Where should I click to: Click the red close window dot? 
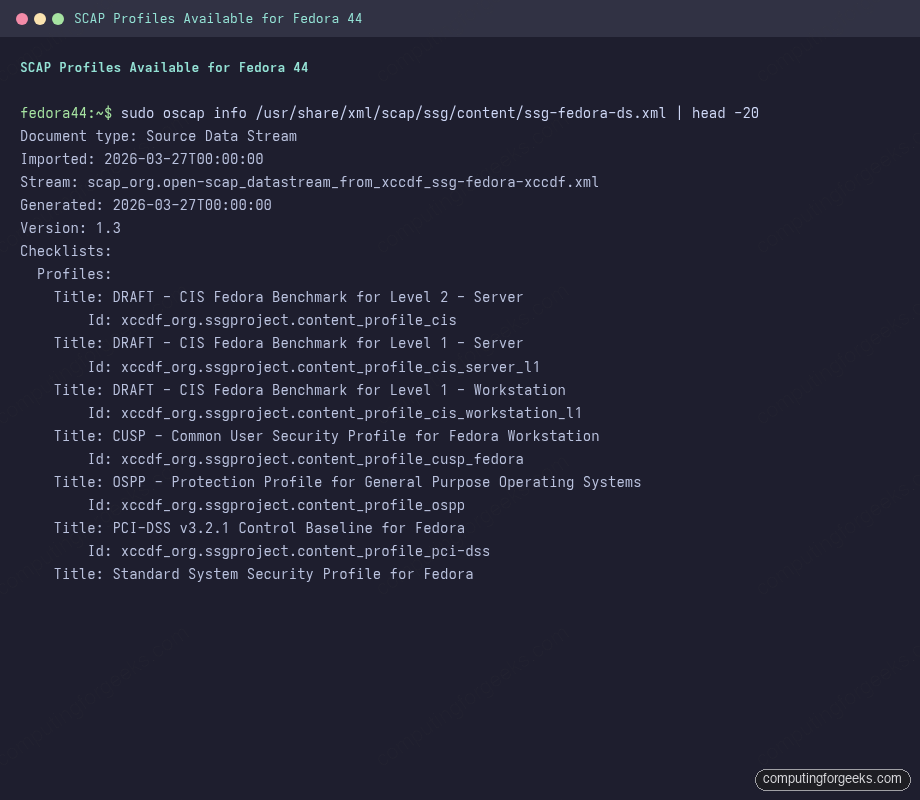point(22,19)
